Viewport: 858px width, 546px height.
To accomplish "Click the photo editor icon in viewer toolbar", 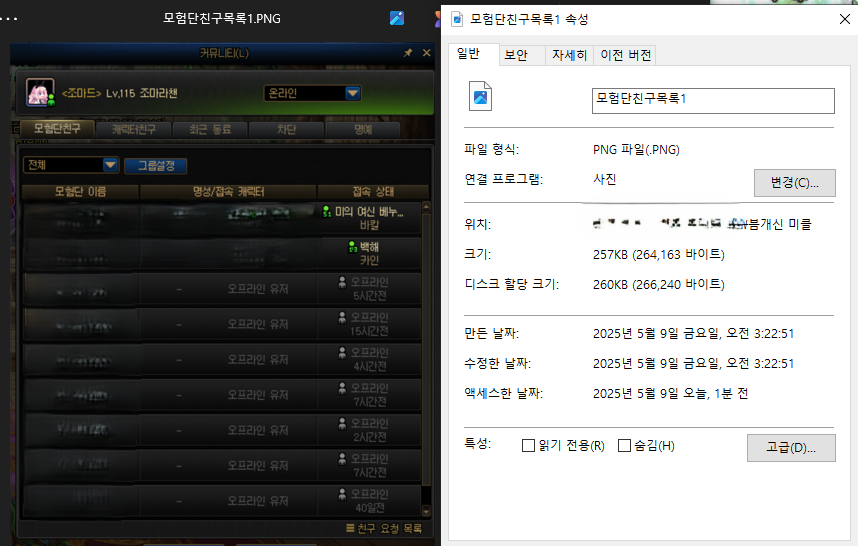I will (x=396, y=18).
